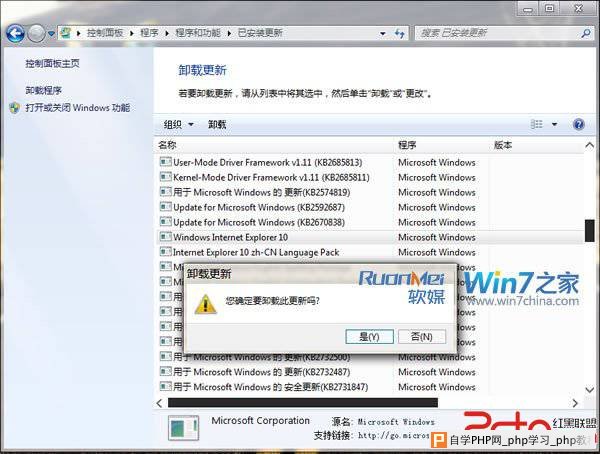Click icon of KB2670838 update row
The width and height of the screenshot is (600, 454).
pyautogui.click(x=165, y=222)
